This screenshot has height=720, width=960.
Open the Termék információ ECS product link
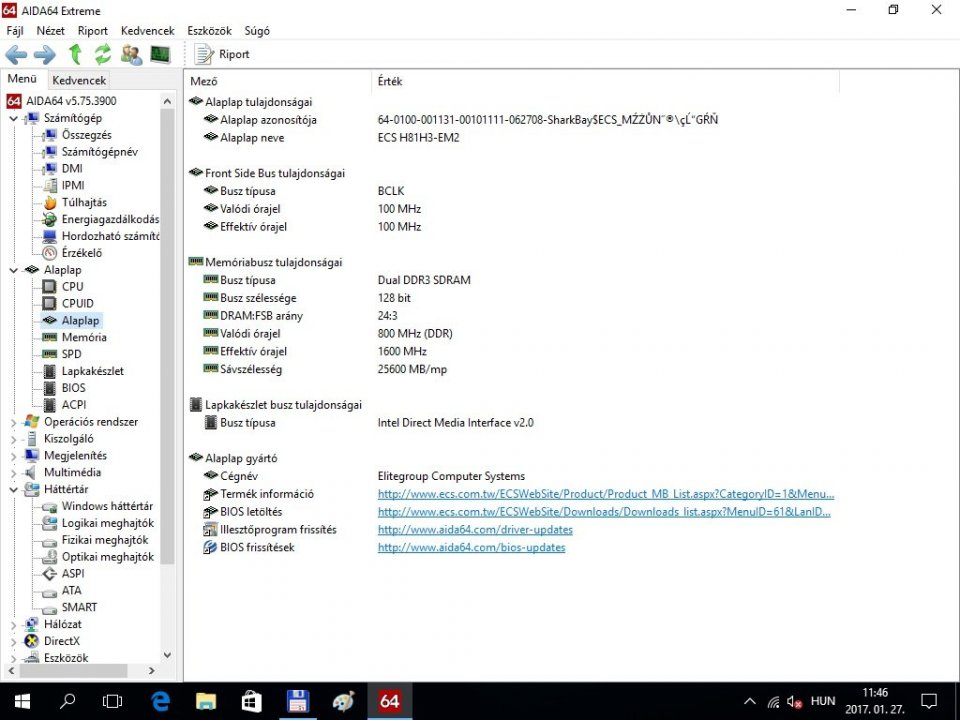coord(606,494)
